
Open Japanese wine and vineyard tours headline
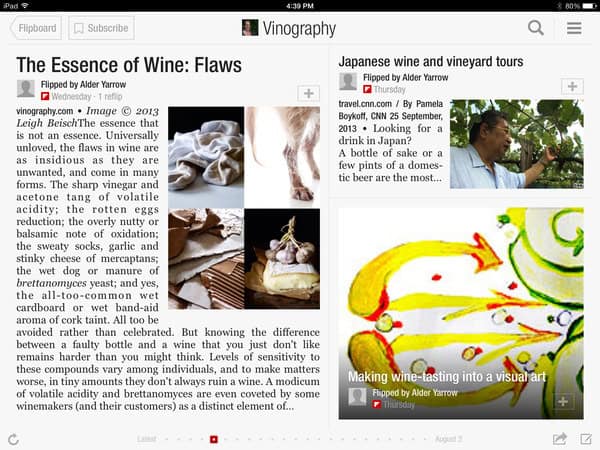431,61
